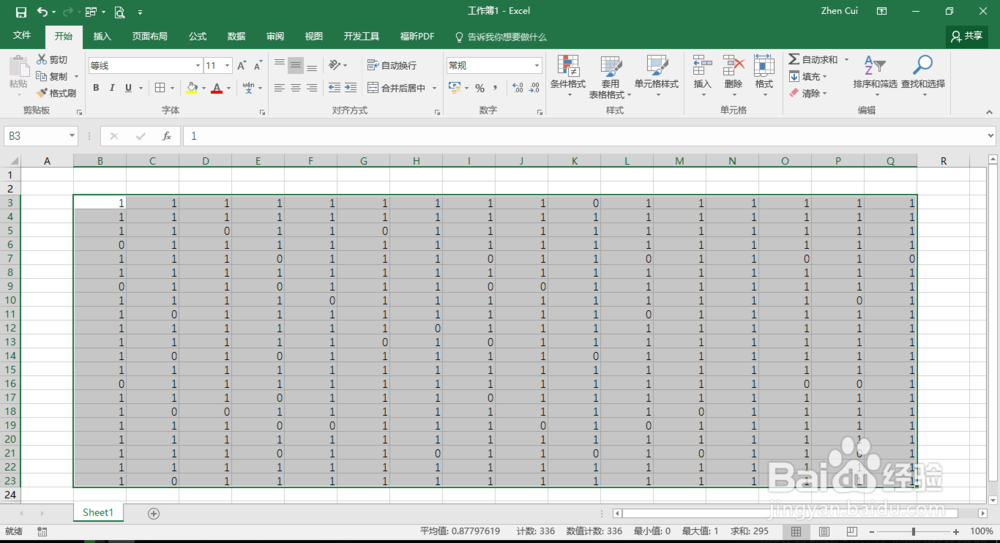Apply borders to selected cells

click(160, 88)
